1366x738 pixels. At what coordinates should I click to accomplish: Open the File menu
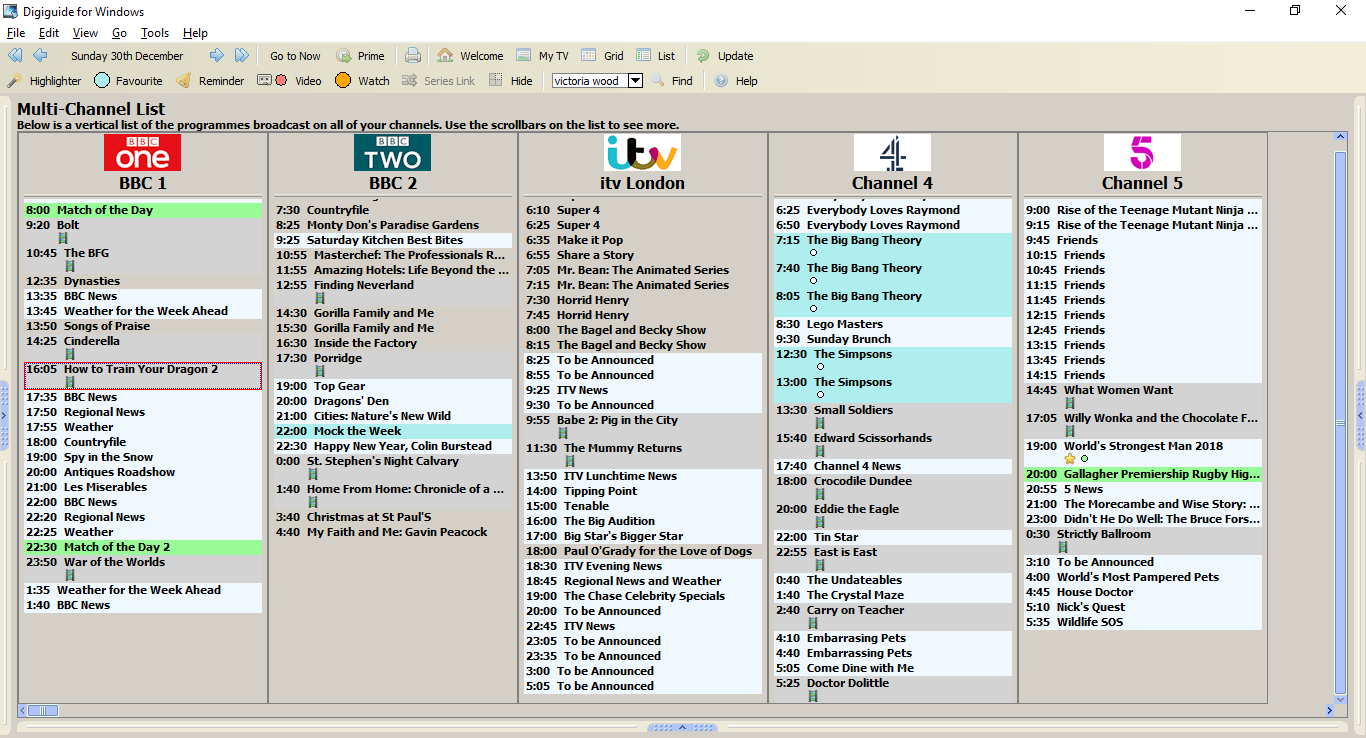16,33
